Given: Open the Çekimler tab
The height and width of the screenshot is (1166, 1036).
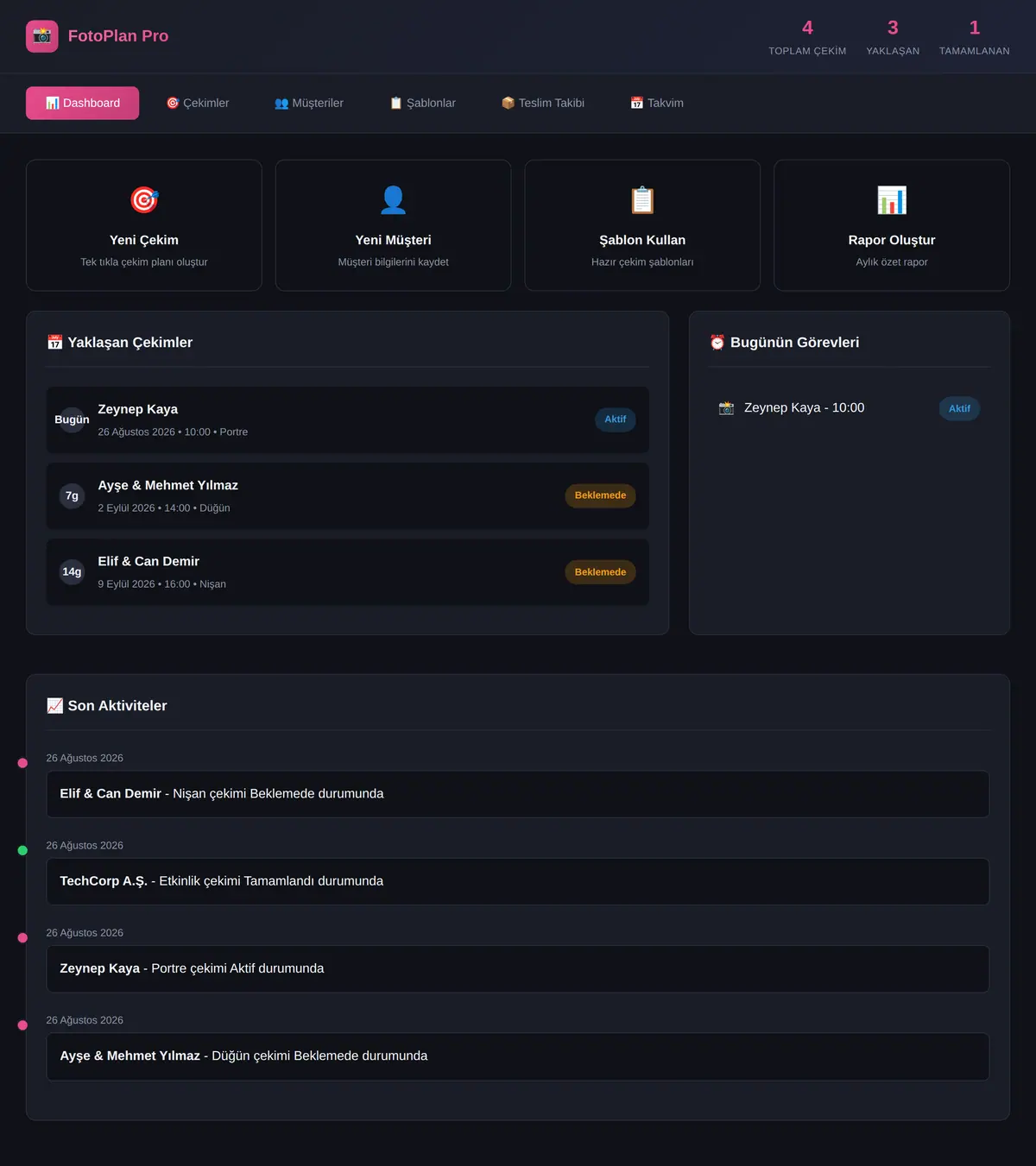Looking at the screenshot, I should [198, 103].
